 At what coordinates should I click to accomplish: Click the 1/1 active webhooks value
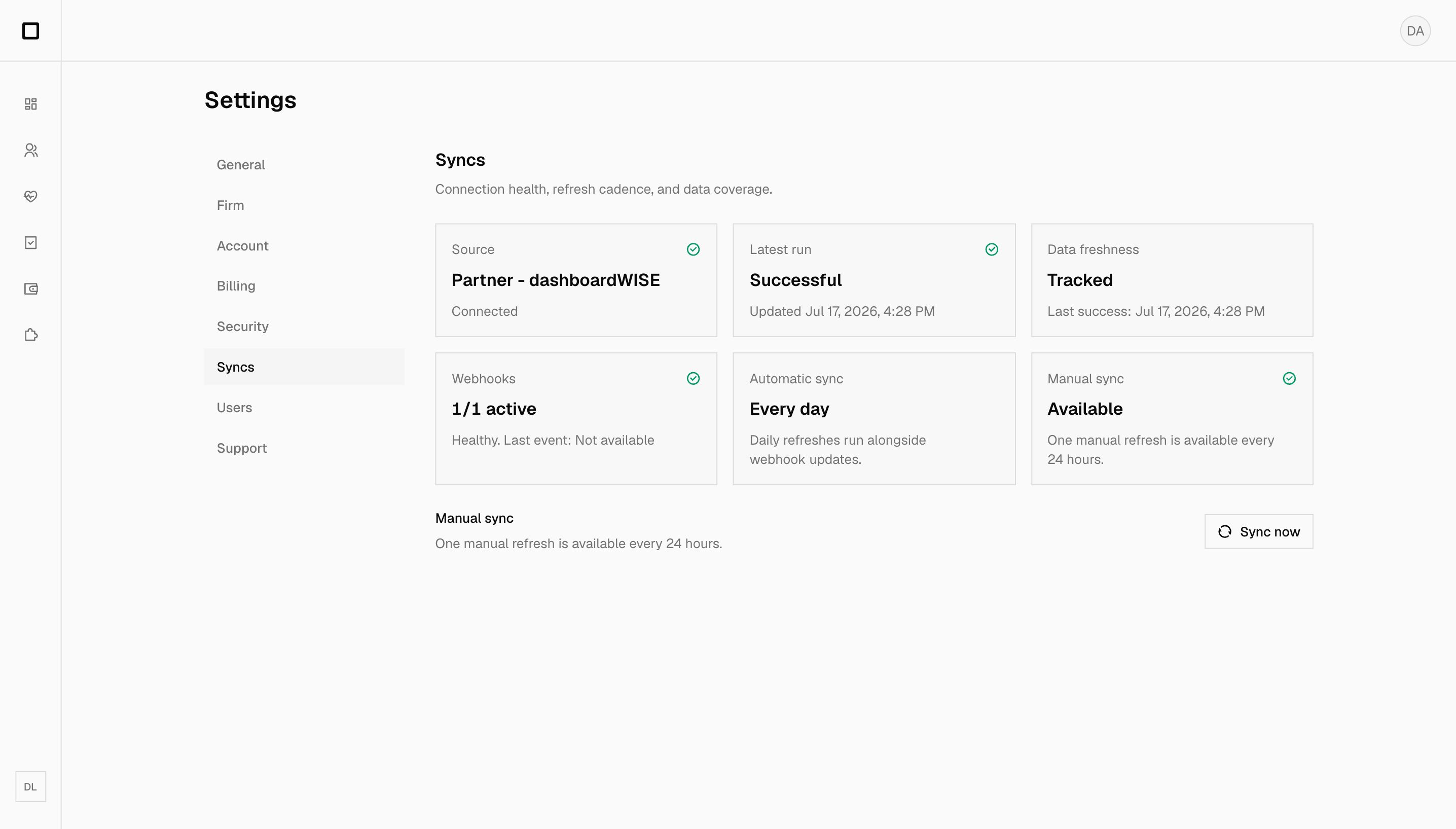click(493, 409)
